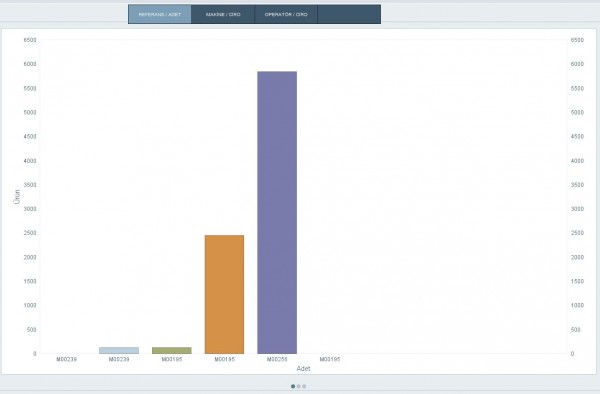600x394 pixels.
Task: Switch to the MAKINE / CIRO tab
Action: point(223,15)
